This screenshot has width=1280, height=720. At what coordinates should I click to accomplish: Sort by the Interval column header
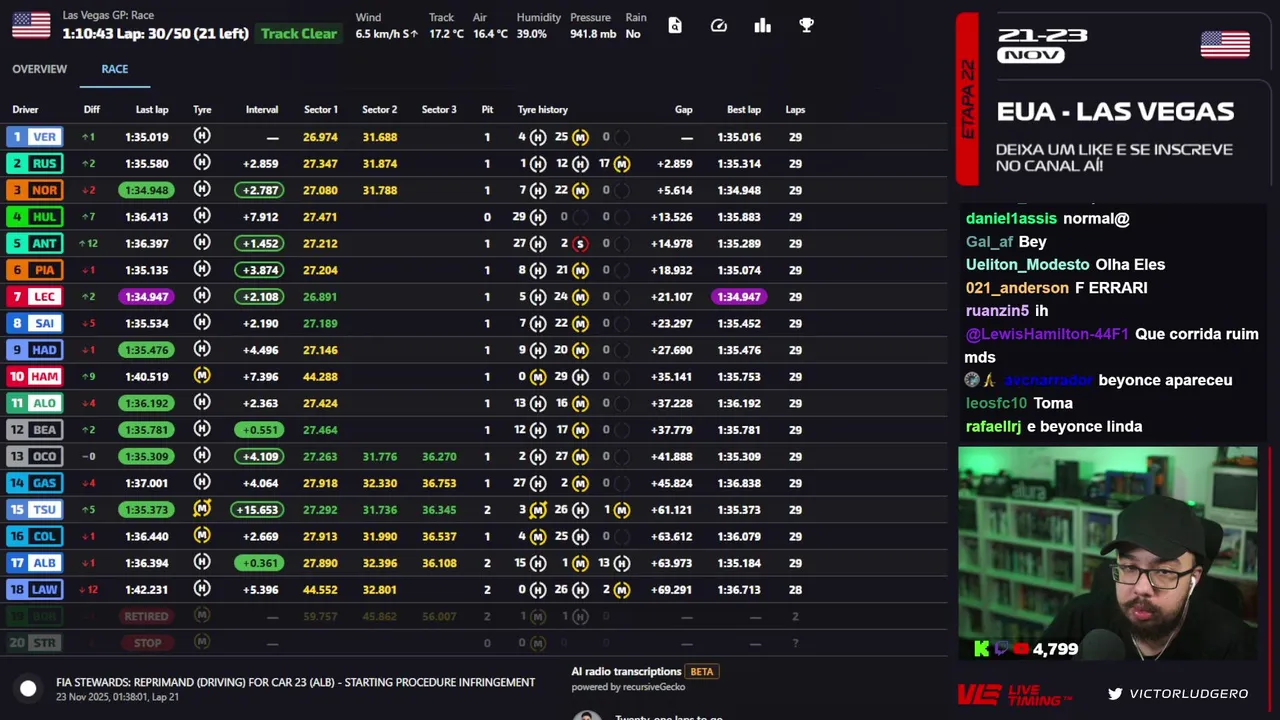pos(262,110)
